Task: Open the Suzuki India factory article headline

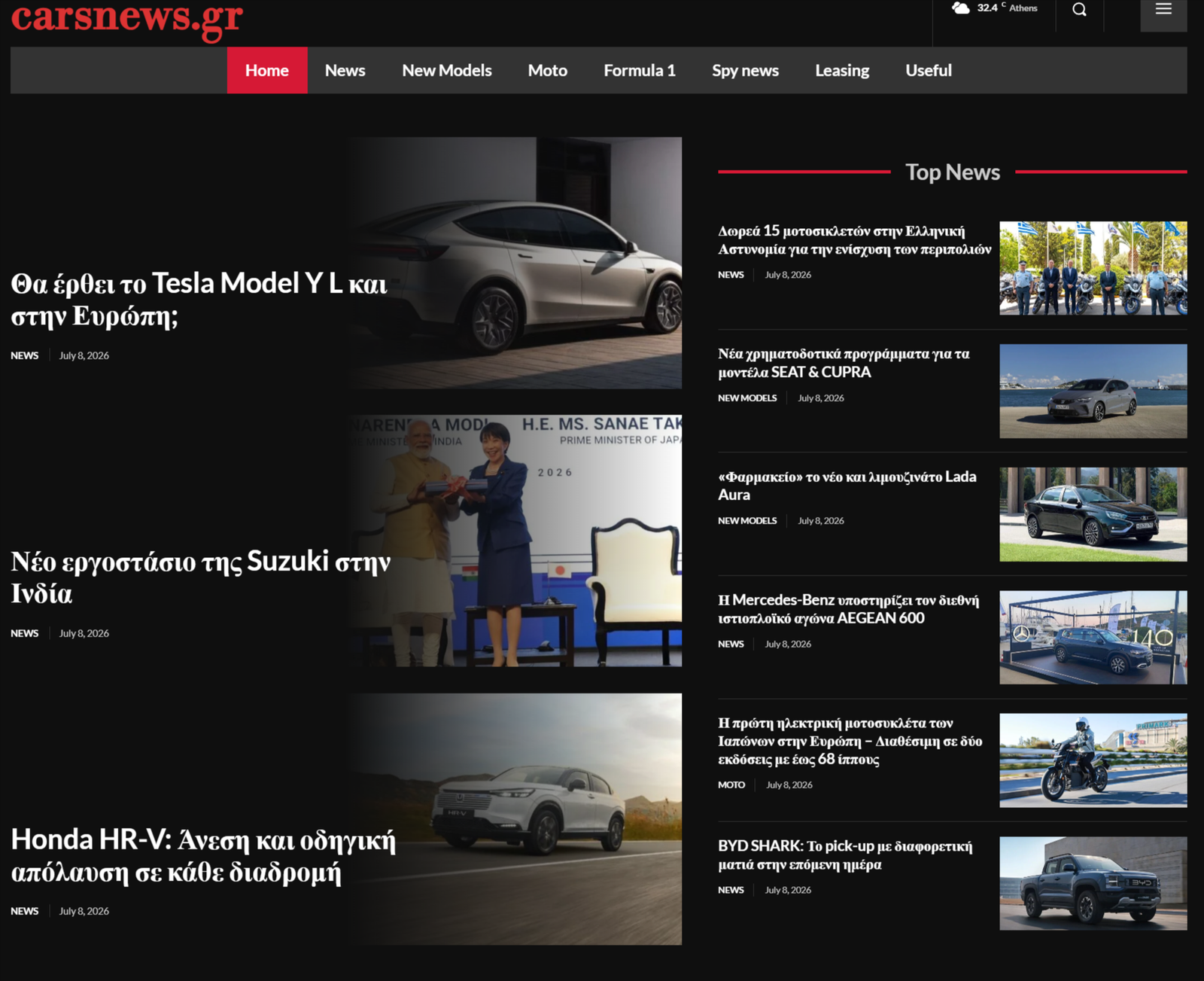Action: point(200,577)
